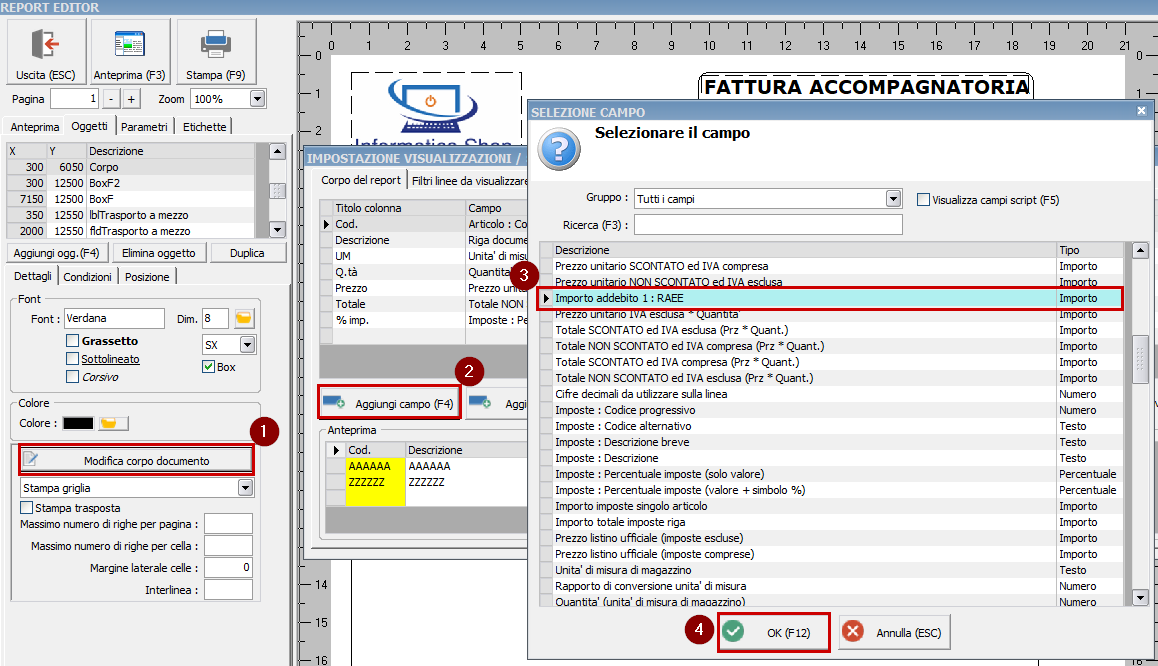Click the Interlinea field
1158x666 pixels.
[x=228, y=589]
